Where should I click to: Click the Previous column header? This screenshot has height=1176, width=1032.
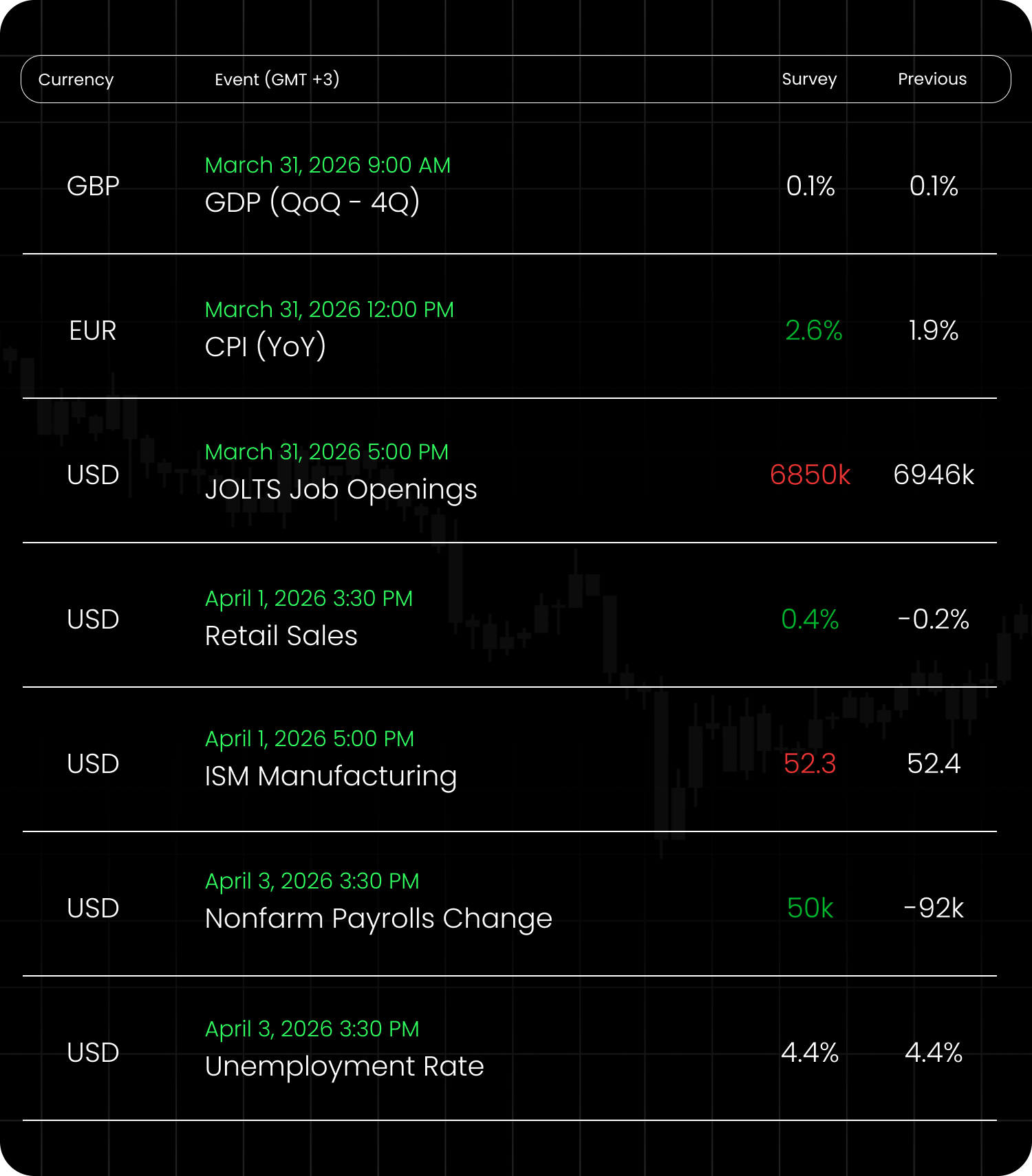[x=932, y=79]
